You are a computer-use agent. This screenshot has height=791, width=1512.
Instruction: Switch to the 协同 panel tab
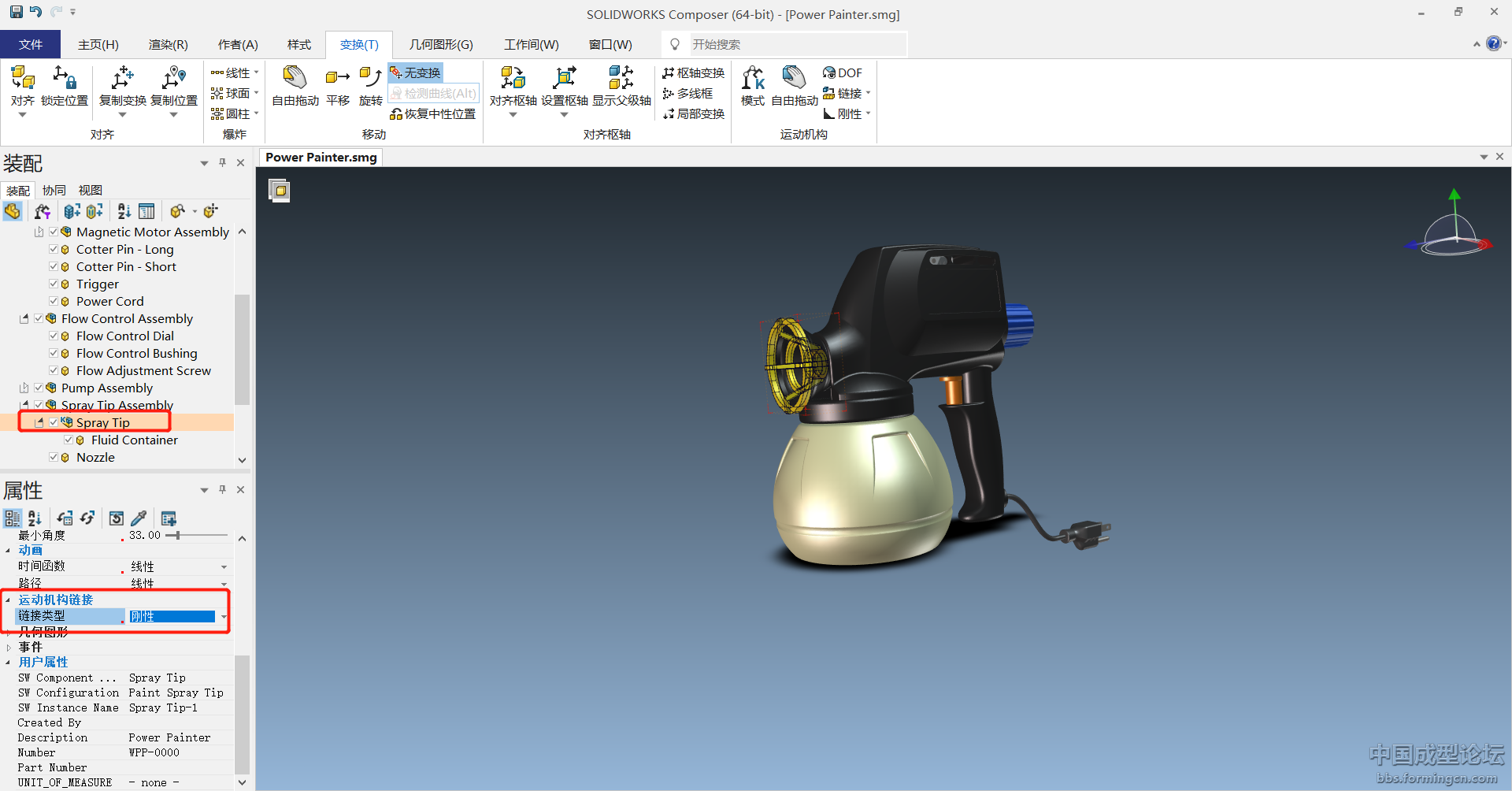tap(54, 190)
